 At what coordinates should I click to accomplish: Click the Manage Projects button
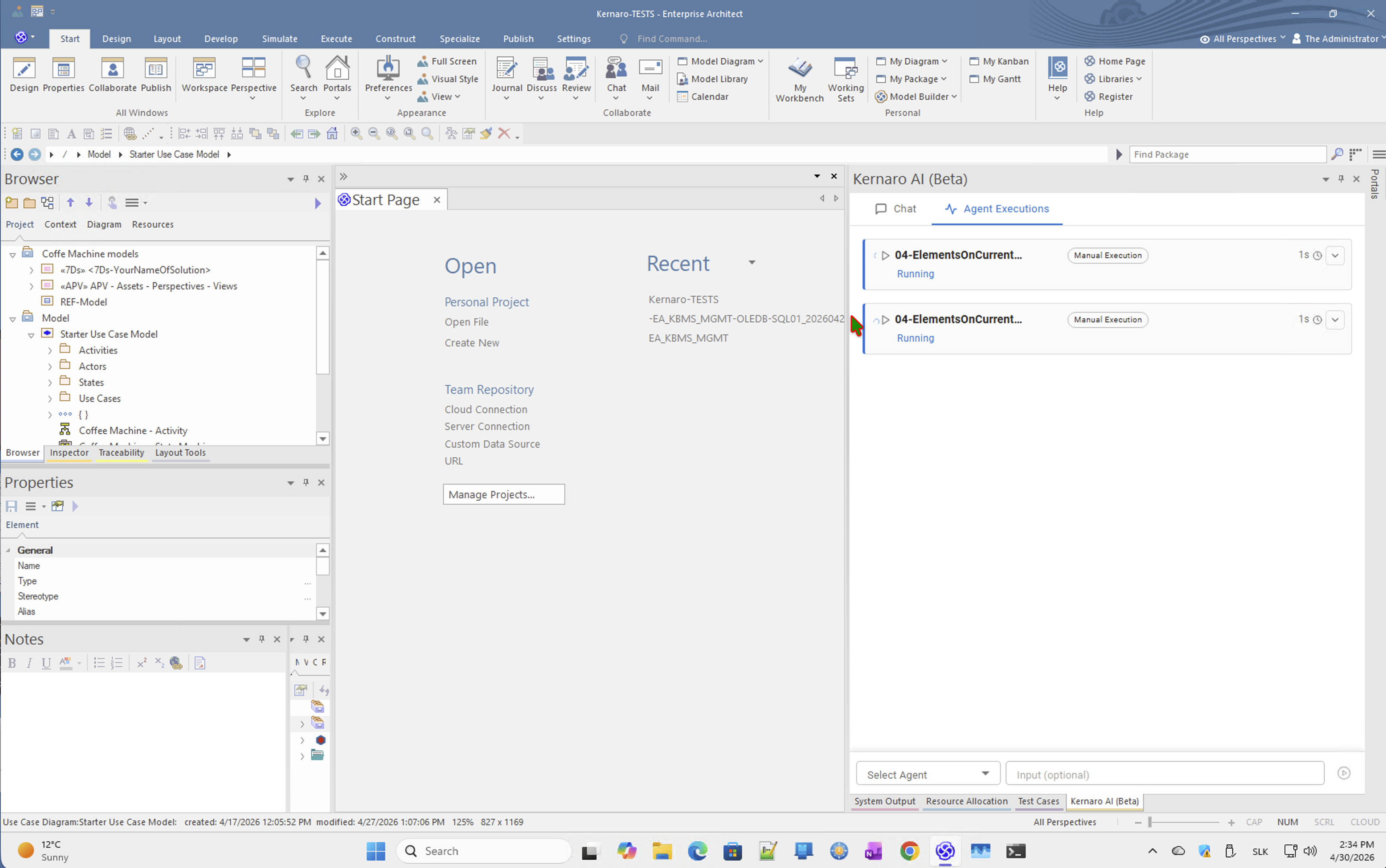click(x=504, y=494)
